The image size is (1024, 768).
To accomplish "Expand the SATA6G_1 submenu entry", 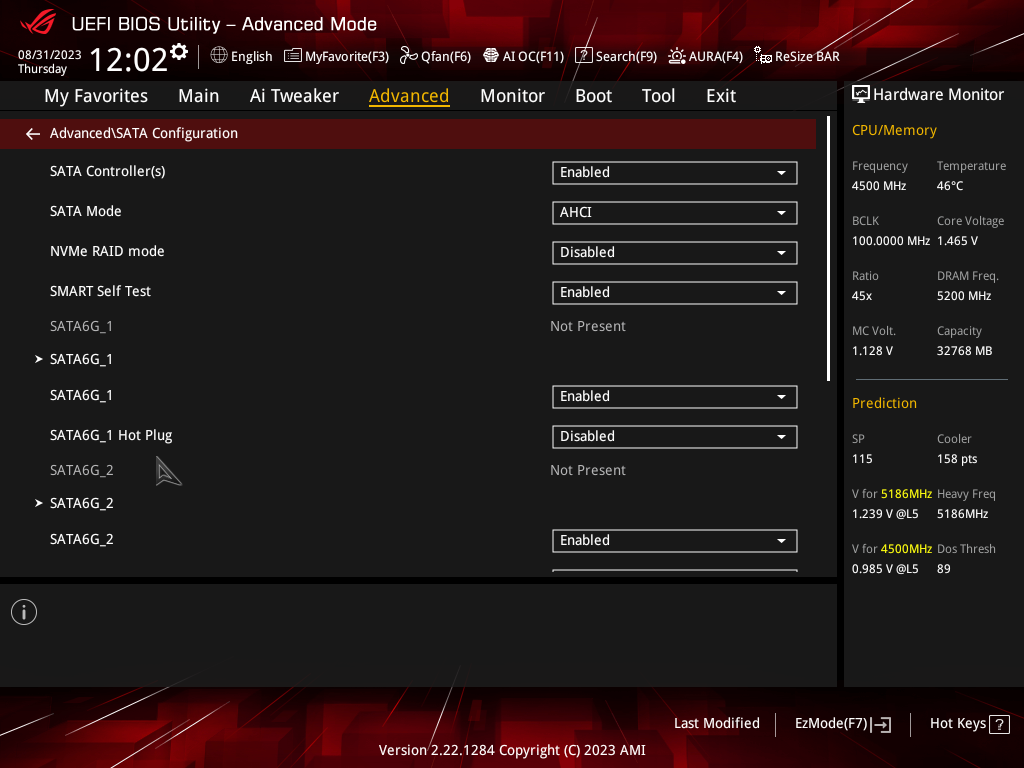I will pos(81,359).
